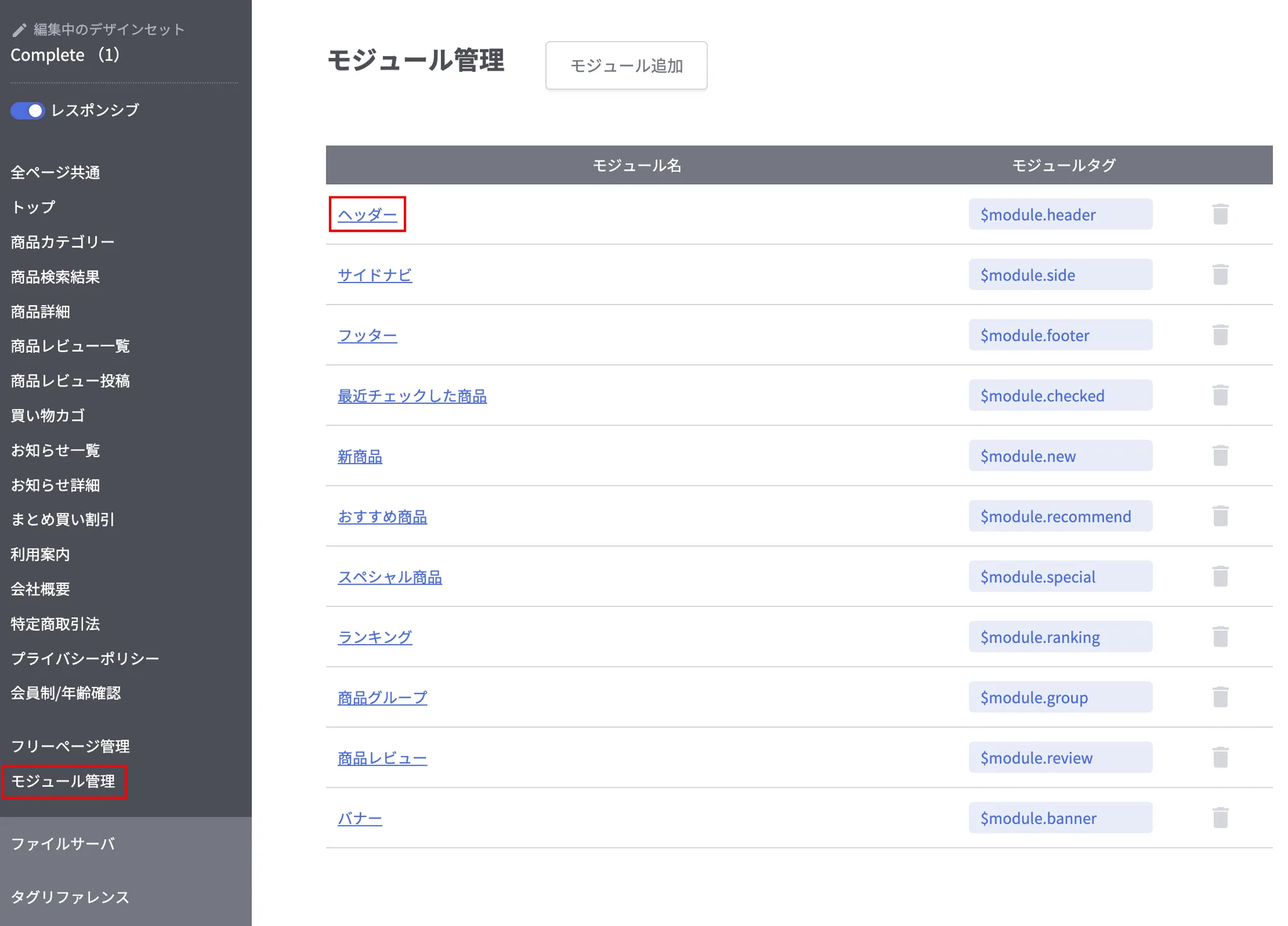Image resolution: width=1288 pixels, height=926 pixels.
Task: Click trash icon in バナー row
Action: pos(1220,818)
